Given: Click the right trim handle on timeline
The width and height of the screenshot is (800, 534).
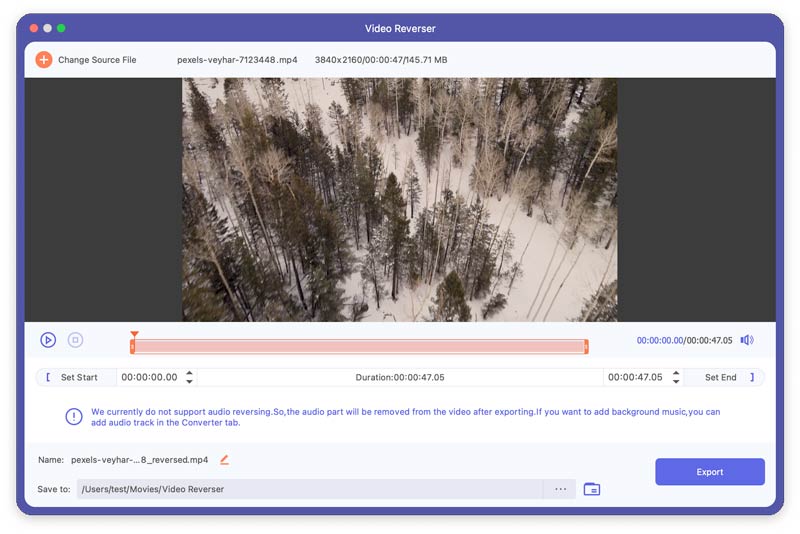Looking at the screenshot, I should (586, 347).
